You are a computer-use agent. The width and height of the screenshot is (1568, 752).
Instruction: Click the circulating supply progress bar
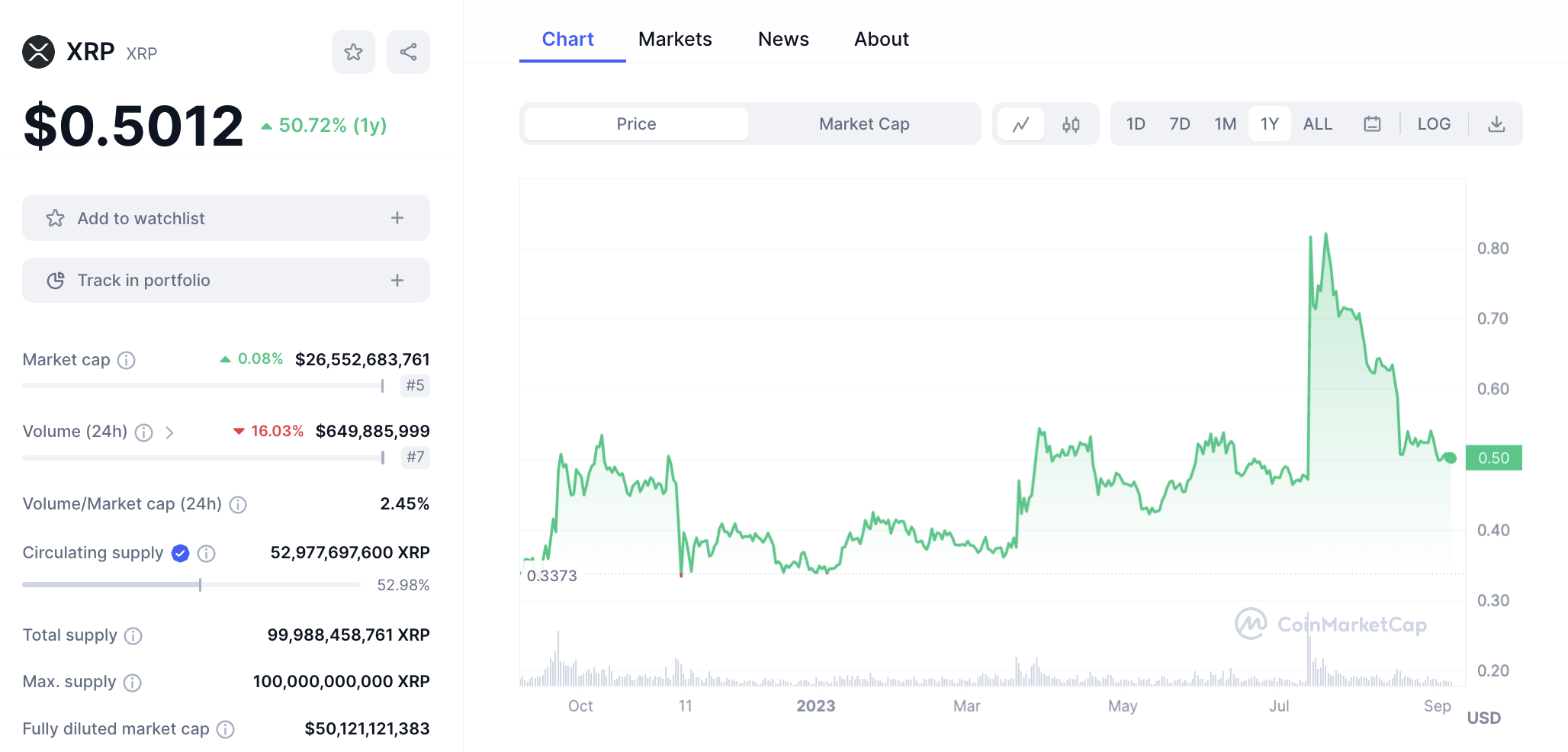coord(191,585)
